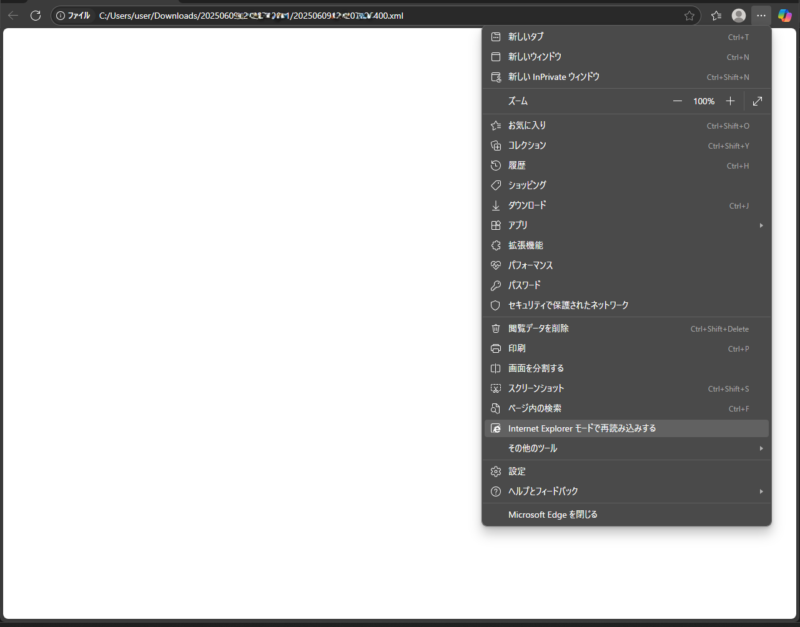
Task: Increase zoom with the plus button
Action: coord(730,101)
